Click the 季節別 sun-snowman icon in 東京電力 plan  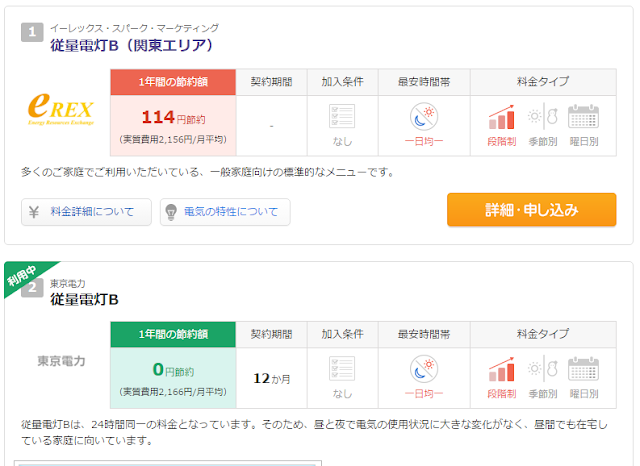click(x=543, y=369)
